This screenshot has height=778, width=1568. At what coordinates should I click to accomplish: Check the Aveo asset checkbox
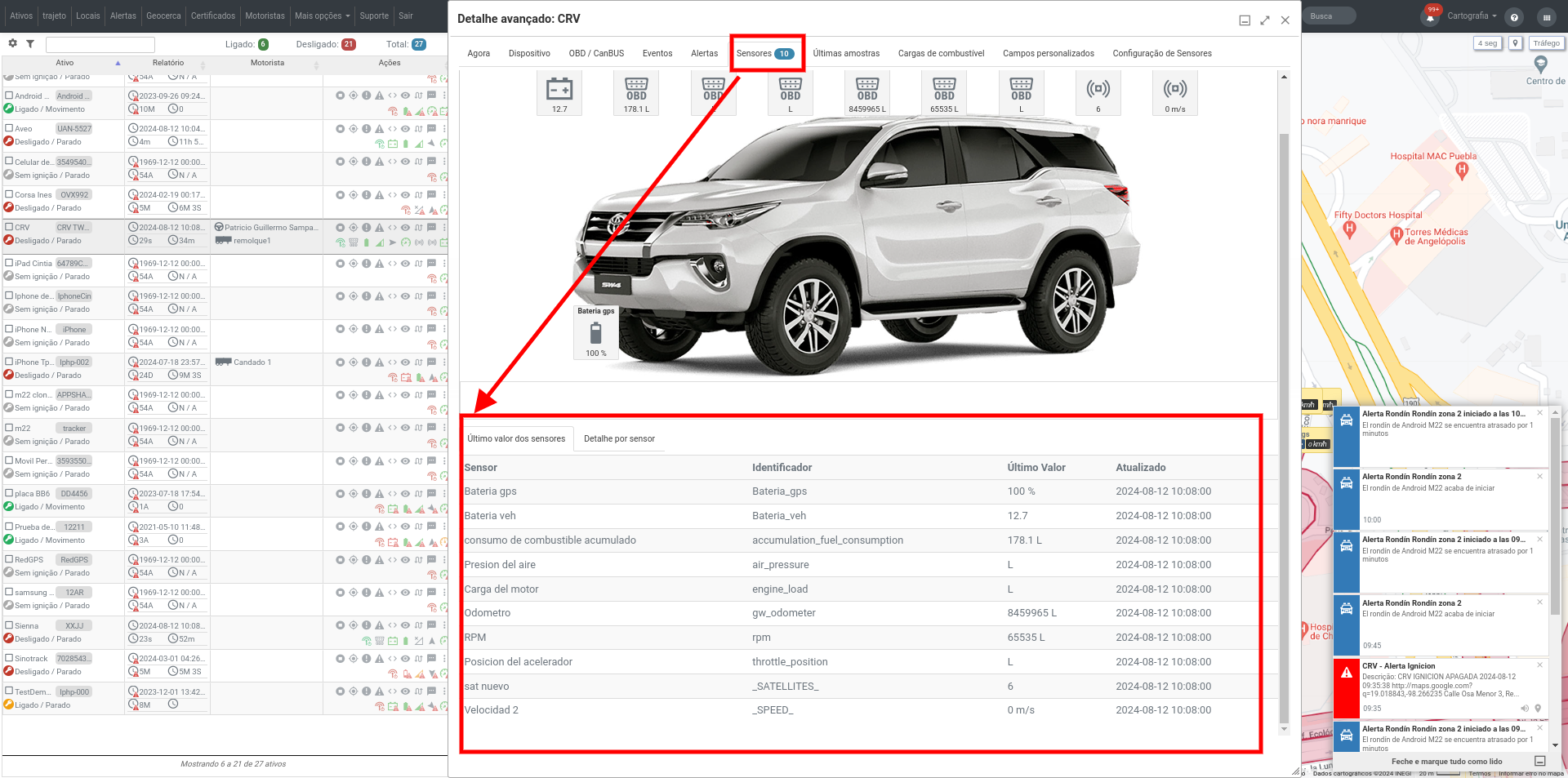tap(9, 128)
